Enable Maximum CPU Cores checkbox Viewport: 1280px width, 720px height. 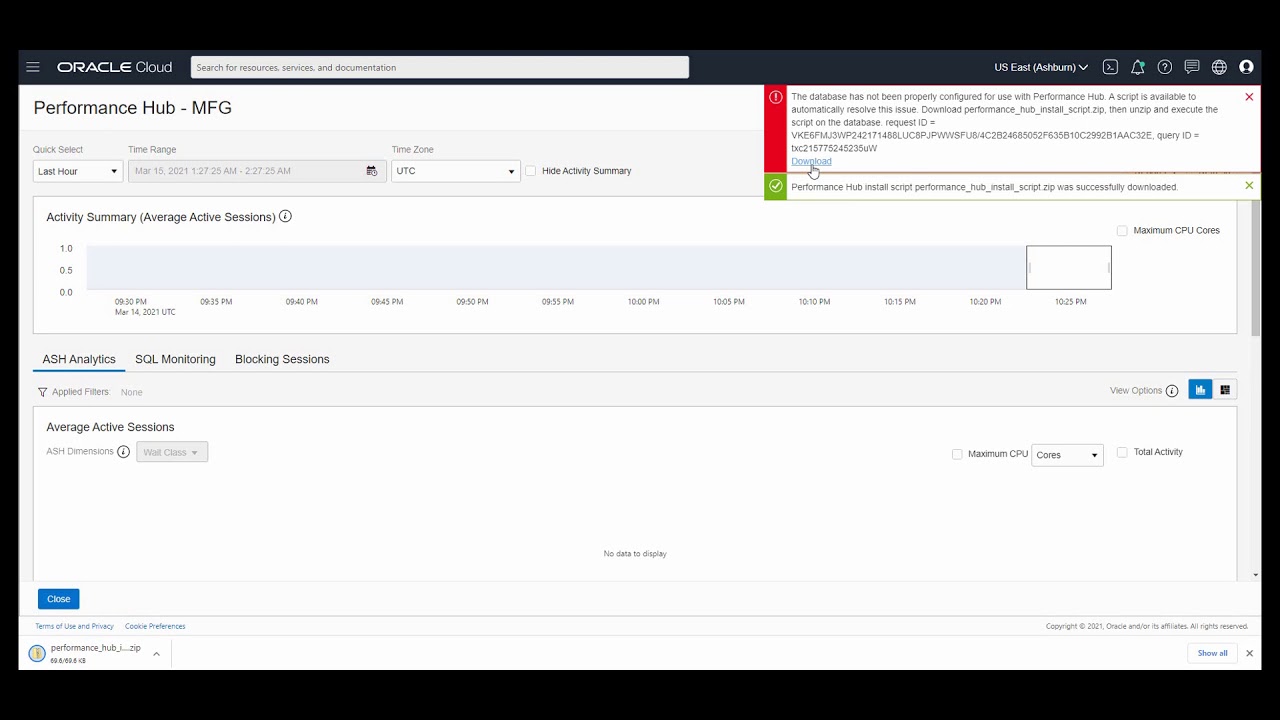click(1122, 231)
